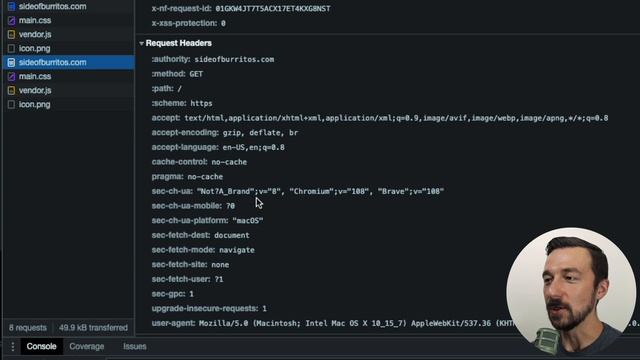Click the stylesheet icon of the first main.css entry
The width and height of the screenshot is (640, 360).
(x=11, y=20)
